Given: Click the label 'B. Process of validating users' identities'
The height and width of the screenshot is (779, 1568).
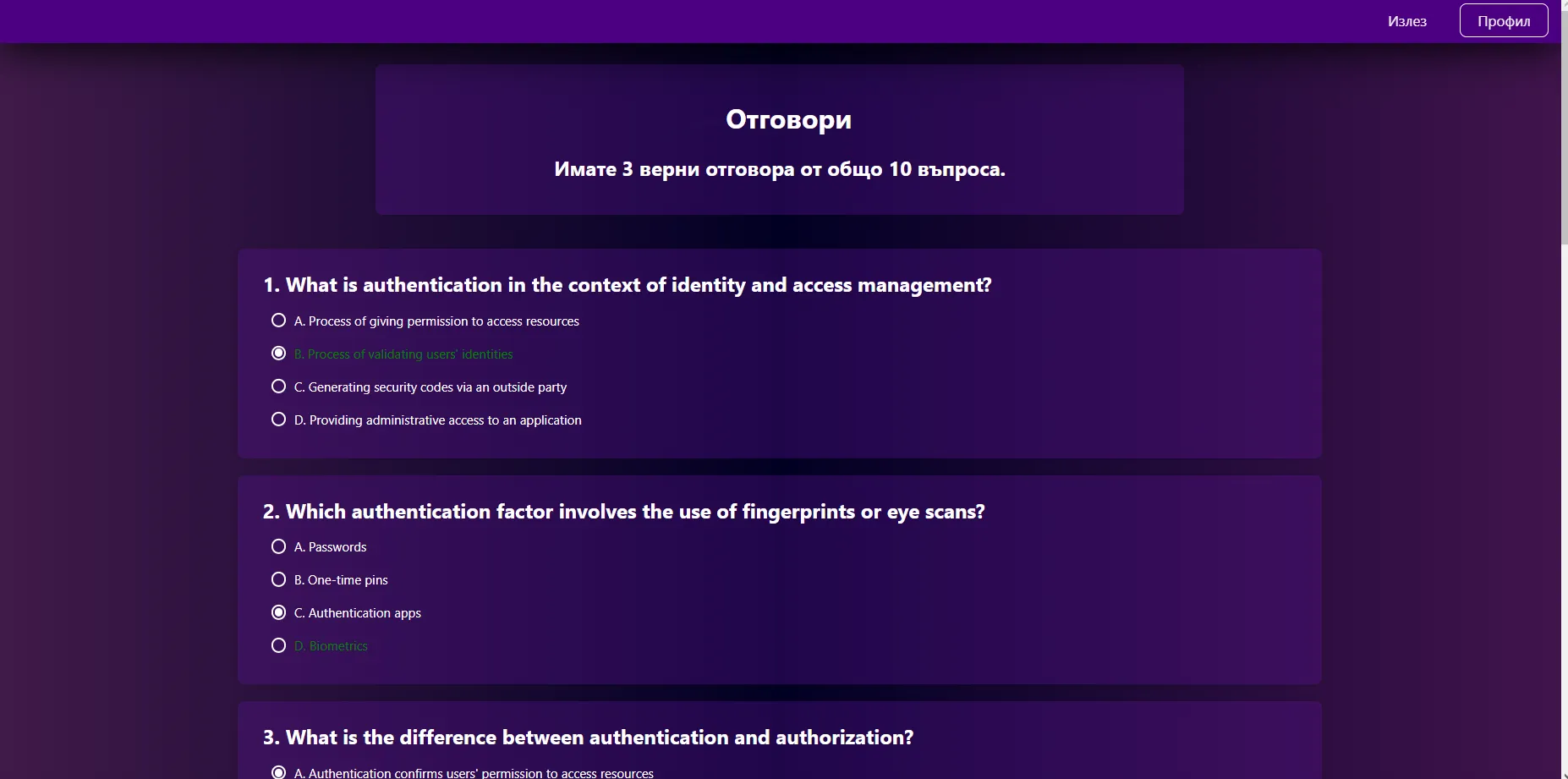Looking at the screenshot, I should 403,354.
